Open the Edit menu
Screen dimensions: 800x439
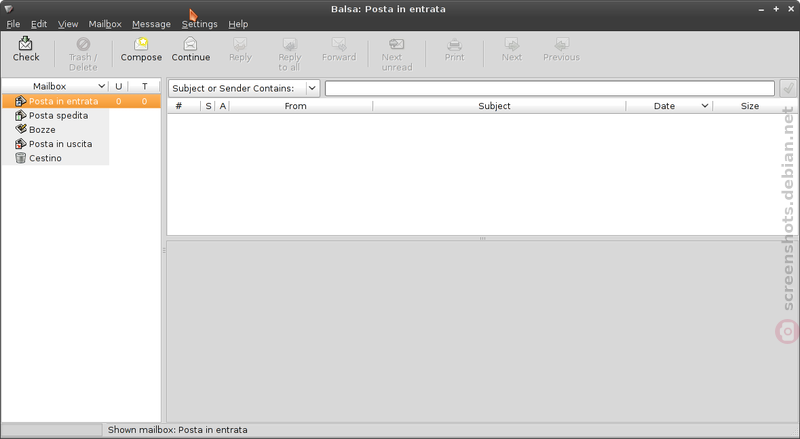pos(39,24)
